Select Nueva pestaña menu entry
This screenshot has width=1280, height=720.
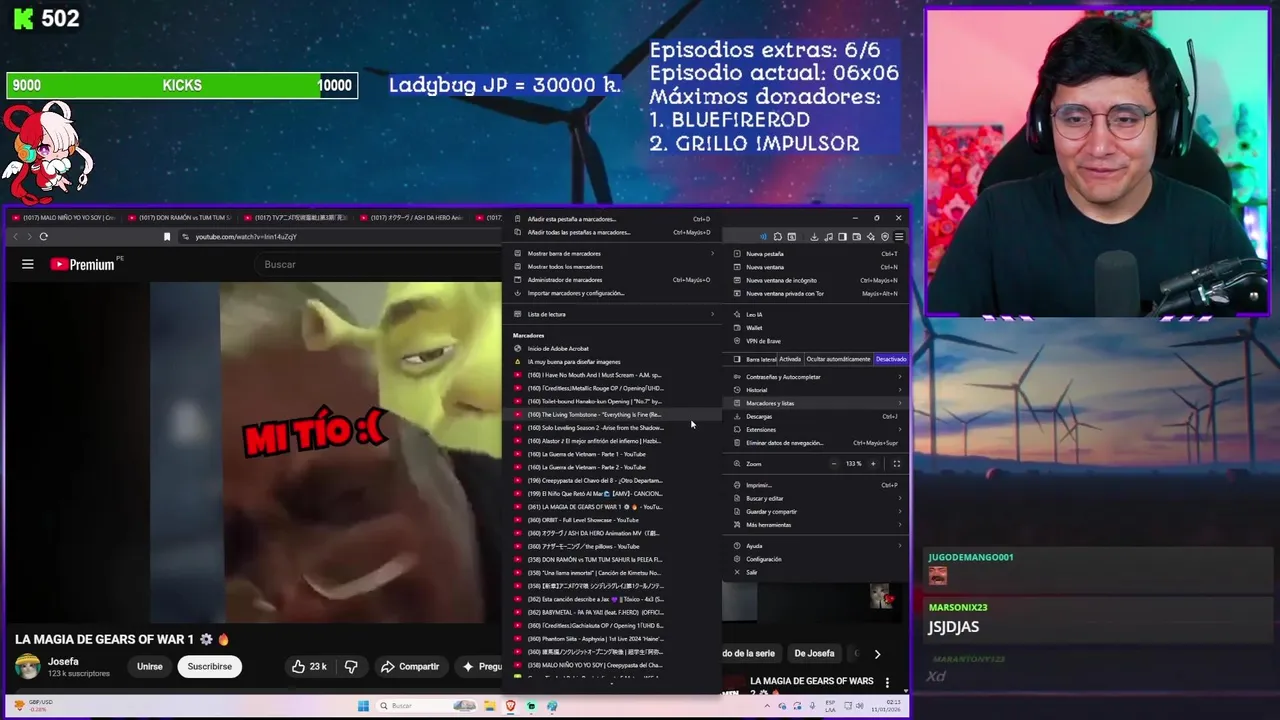[x=816, y=254]
